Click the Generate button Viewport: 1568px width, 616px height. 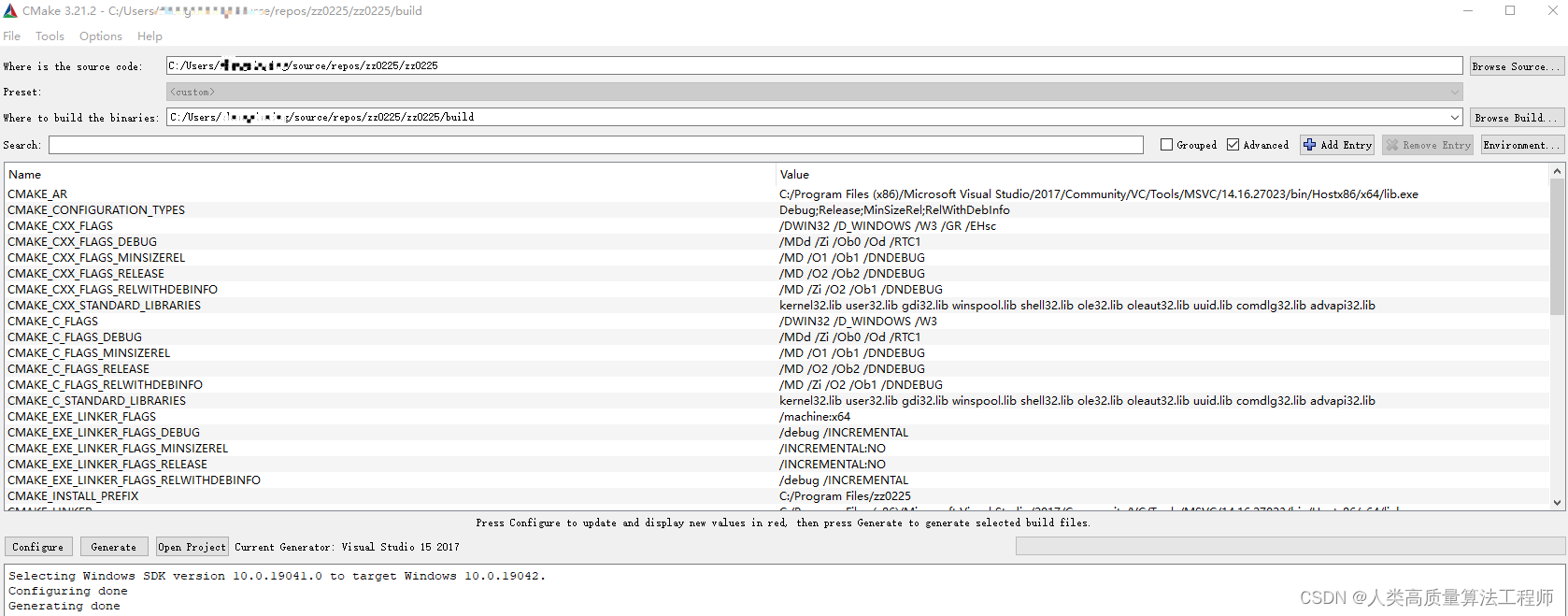pos(114,547)
